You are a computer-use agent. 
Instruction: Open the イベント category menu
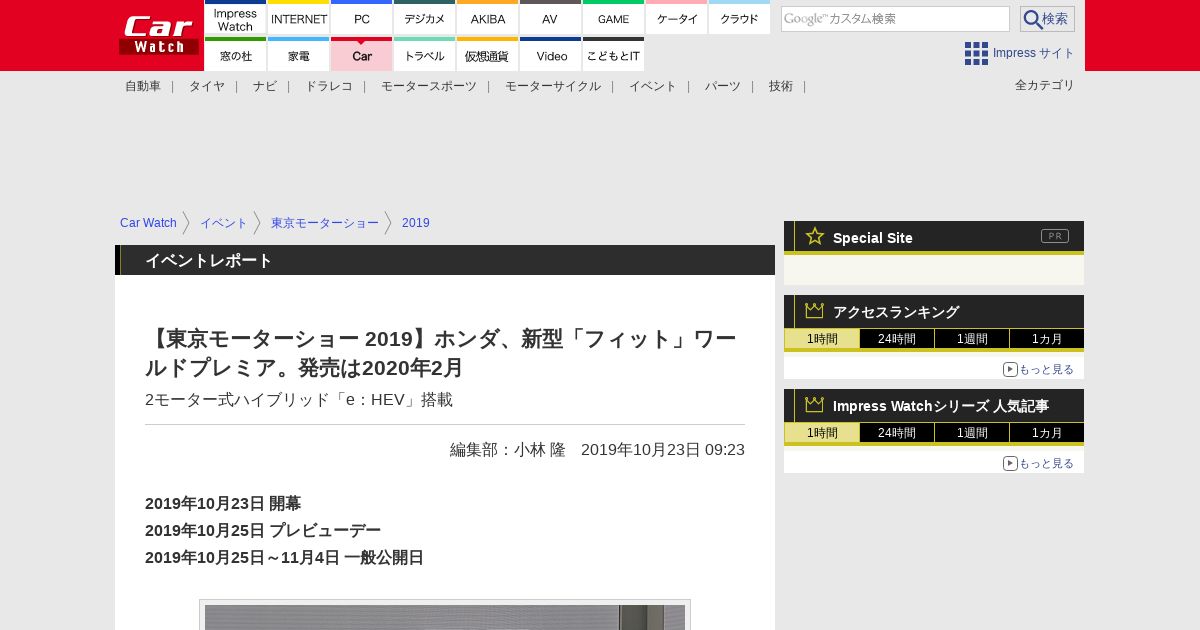[x=653, y=86]
